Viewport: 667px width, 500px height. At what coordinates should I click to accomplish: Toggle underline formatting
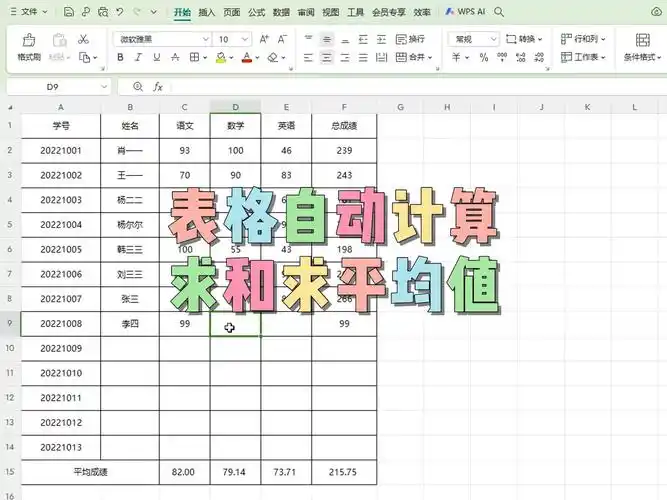(x=157, y=57)
